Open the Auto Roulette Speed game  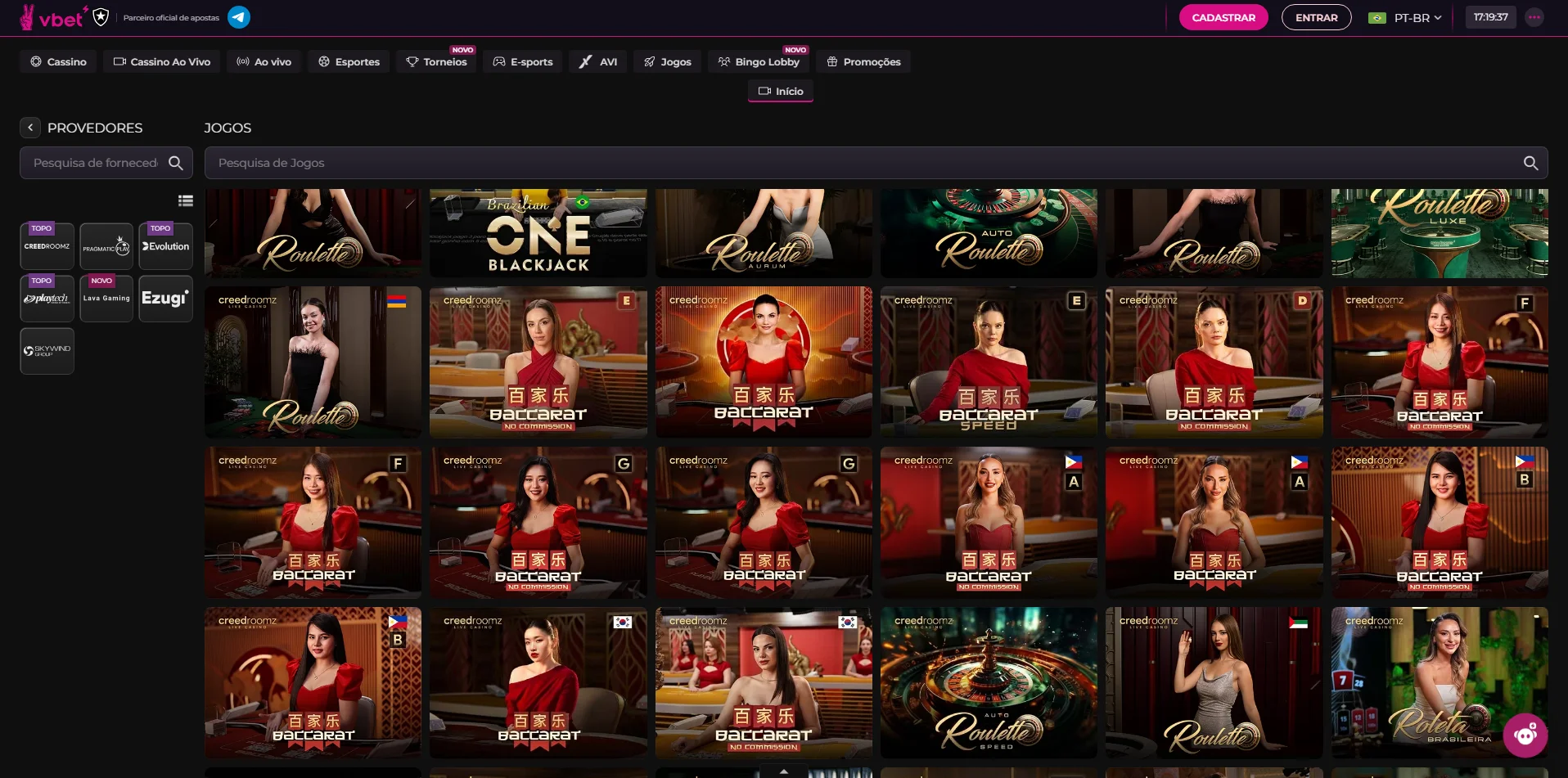989,682
